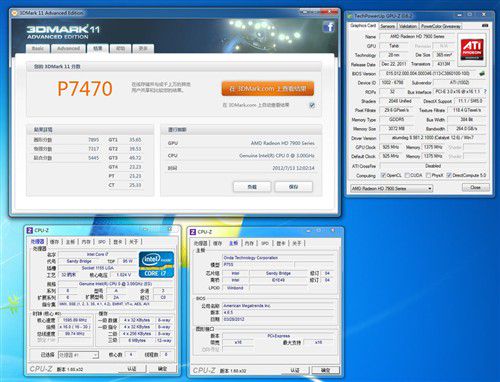Image resolution: width=500 pixels, height=382 pixels.
Task: Click the CT 25.33 result row
Action: (x=125, y=185)
